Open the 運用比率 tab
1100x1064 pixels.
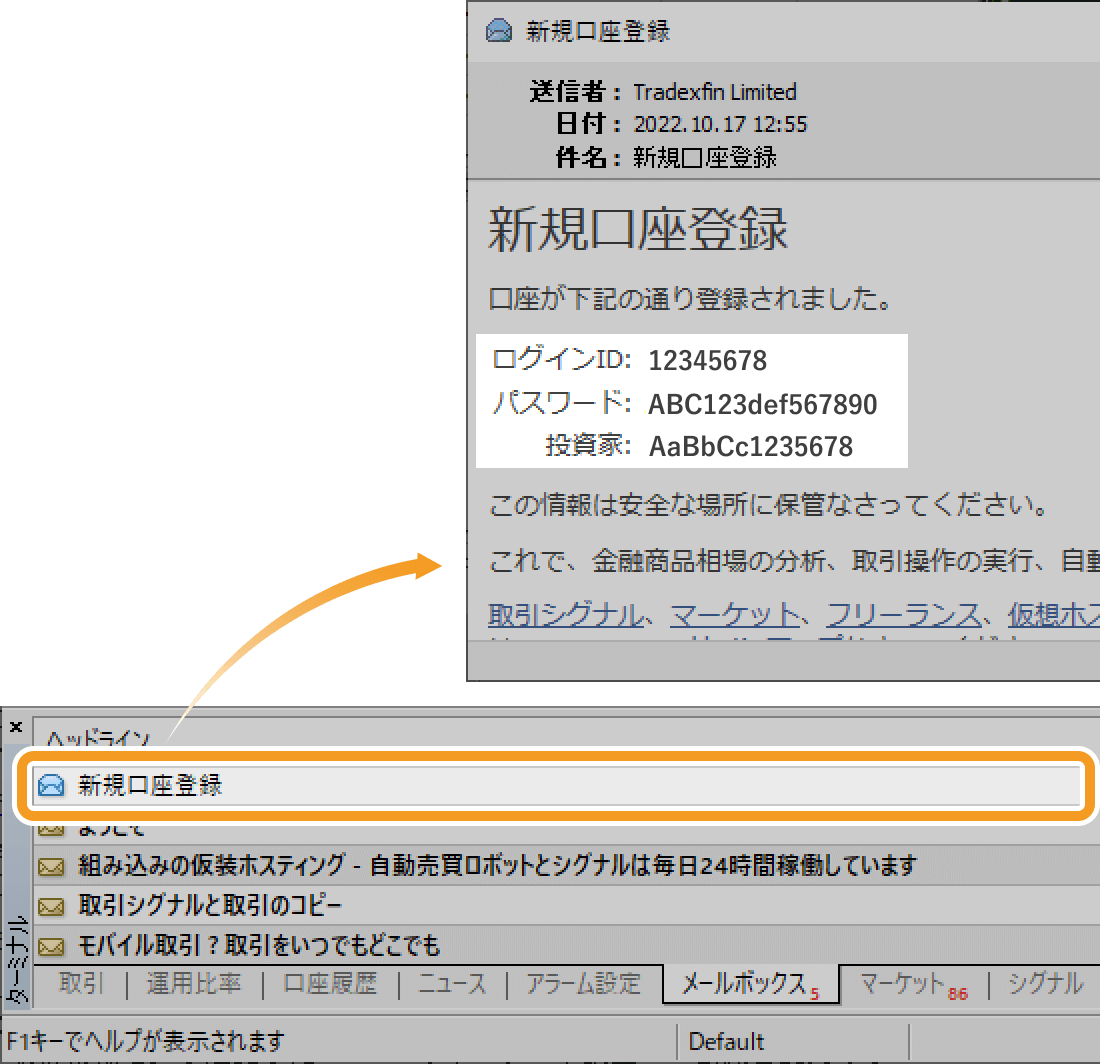point(194,984)
